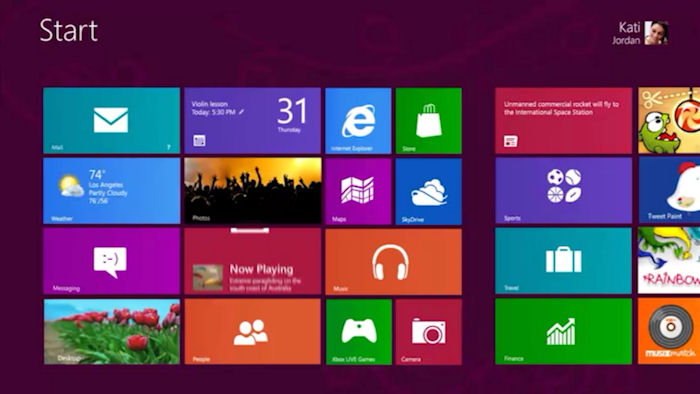This screenshot has width=700, height=394.
Task: Open the Now Playing video tile
Action: (x=252, y=261)
